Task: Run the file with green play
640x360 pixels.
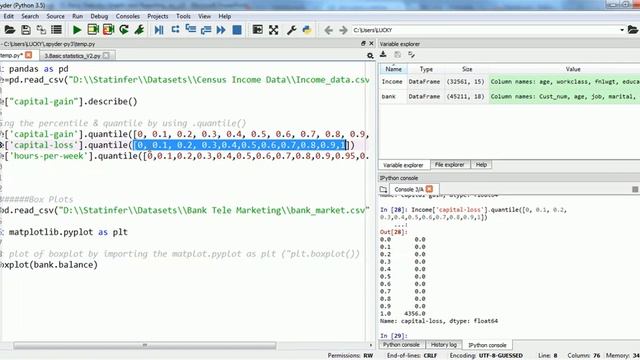Action: pyautogui.click(x=77, y=30)
